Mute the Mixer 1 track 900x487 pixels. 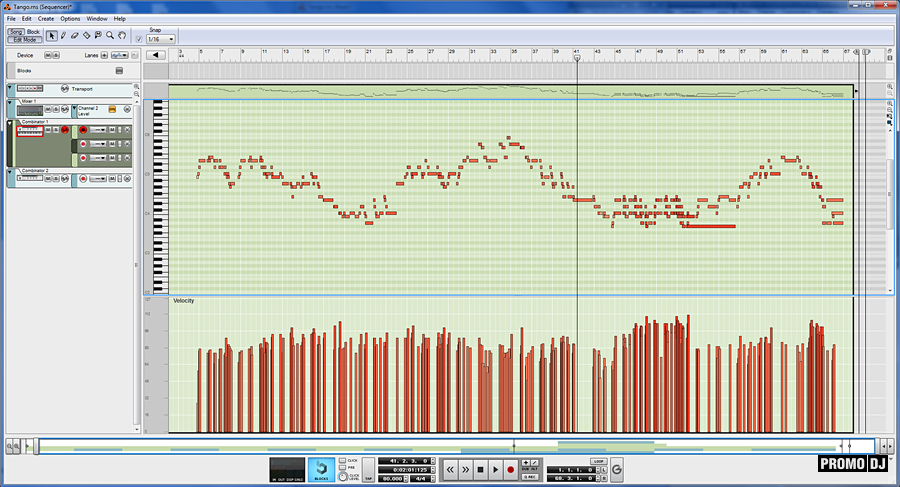tap(48, 109)
